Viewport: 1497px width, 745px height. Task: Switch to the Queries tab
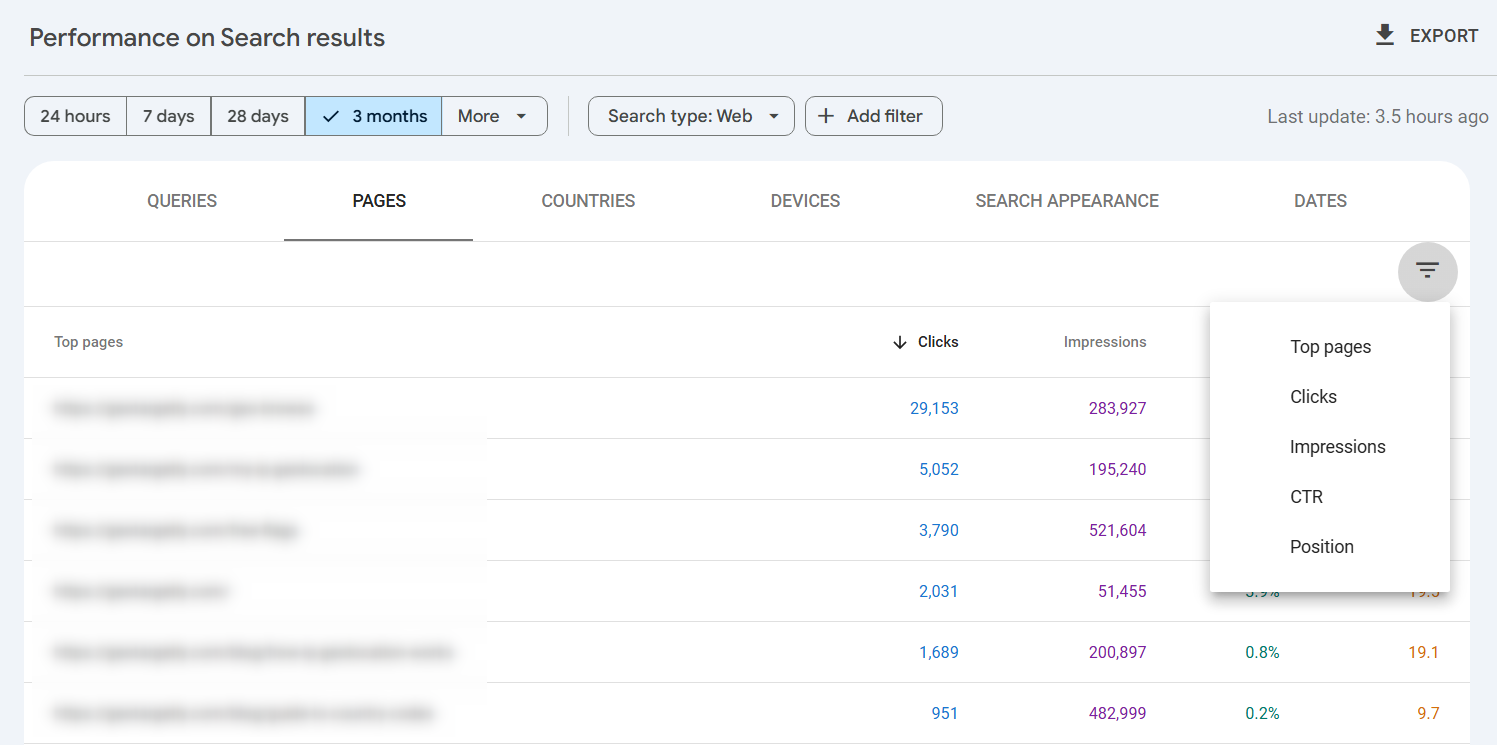click(x=182, y=201)
